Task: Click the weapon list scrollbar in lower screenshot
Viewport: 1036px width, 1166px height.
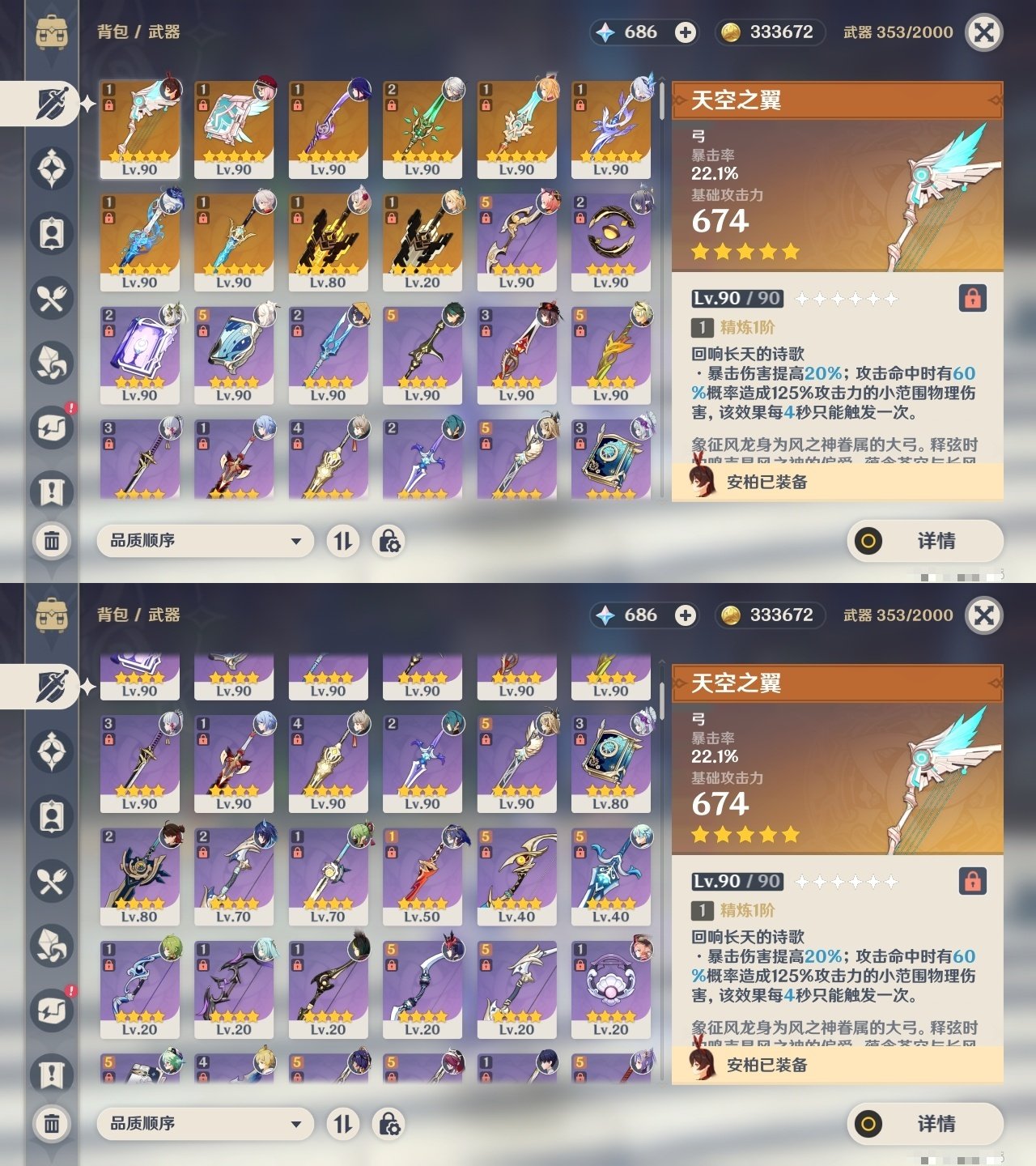Action: pyautogui.click(x=661, y=696)
